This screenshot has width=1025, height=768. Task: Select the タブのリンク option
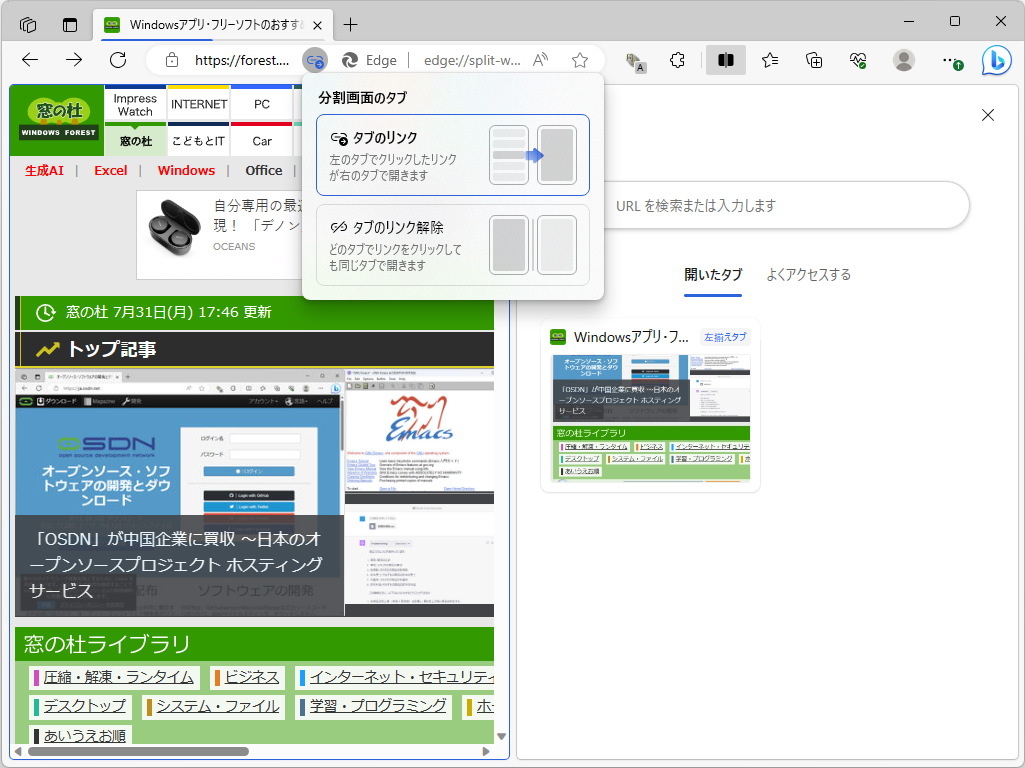(452, 155)
